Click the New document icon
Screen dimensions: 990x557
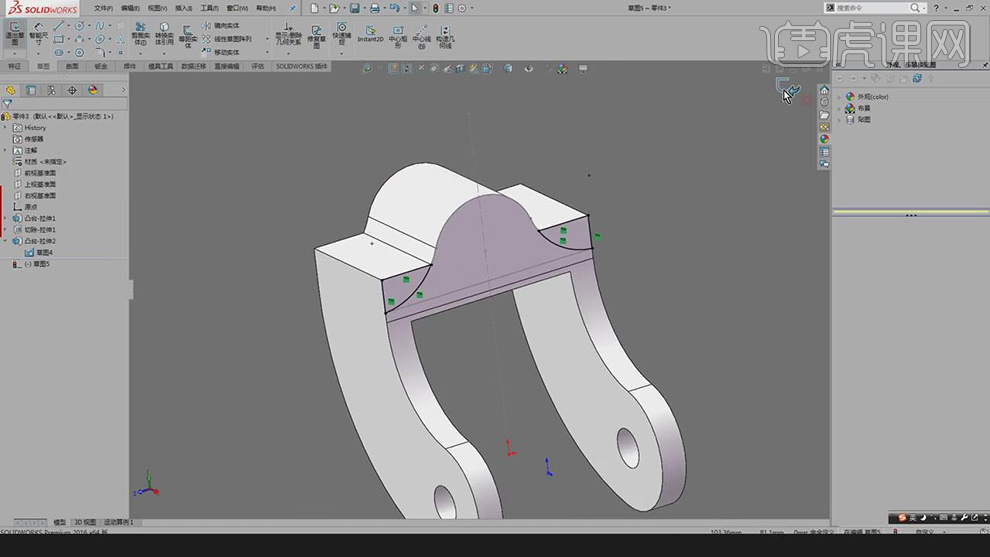[x=314, y=8]
